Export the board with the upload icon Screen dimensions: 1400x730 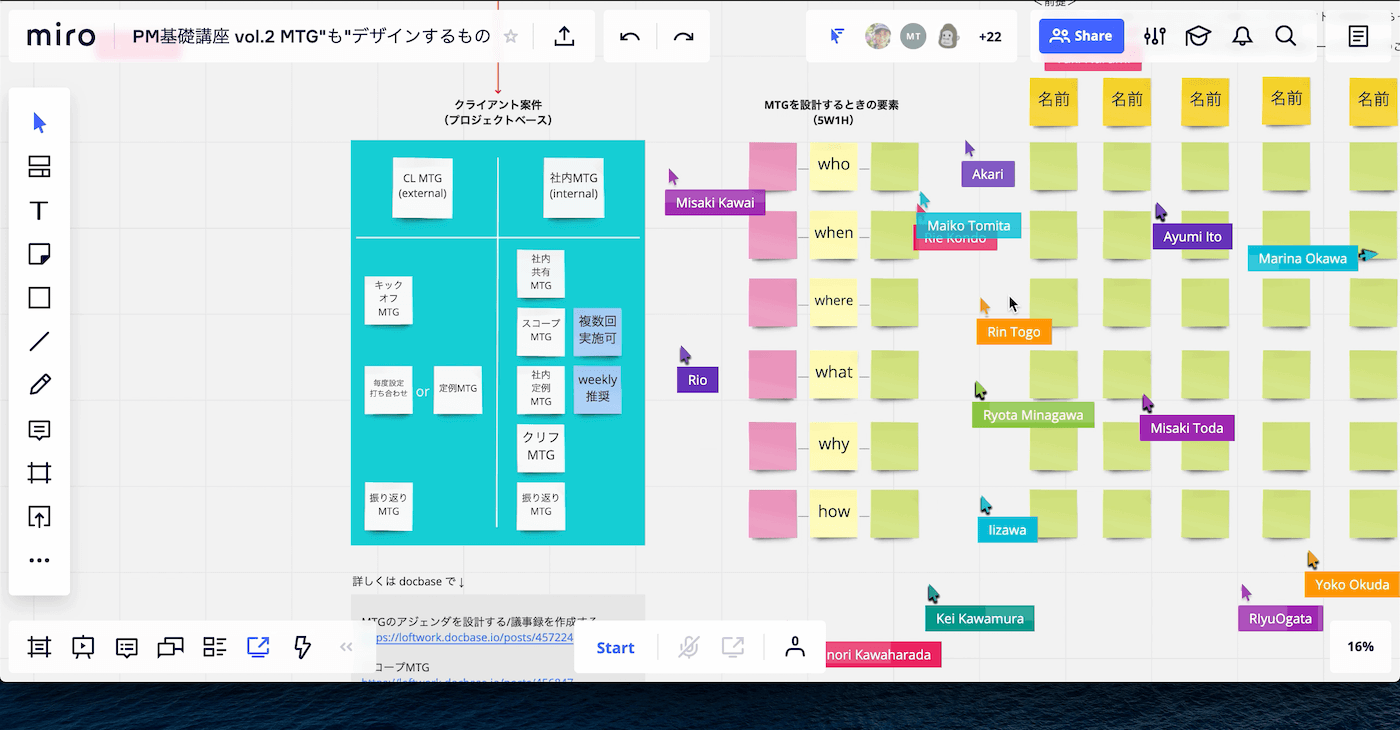click(x=564, y=36)
